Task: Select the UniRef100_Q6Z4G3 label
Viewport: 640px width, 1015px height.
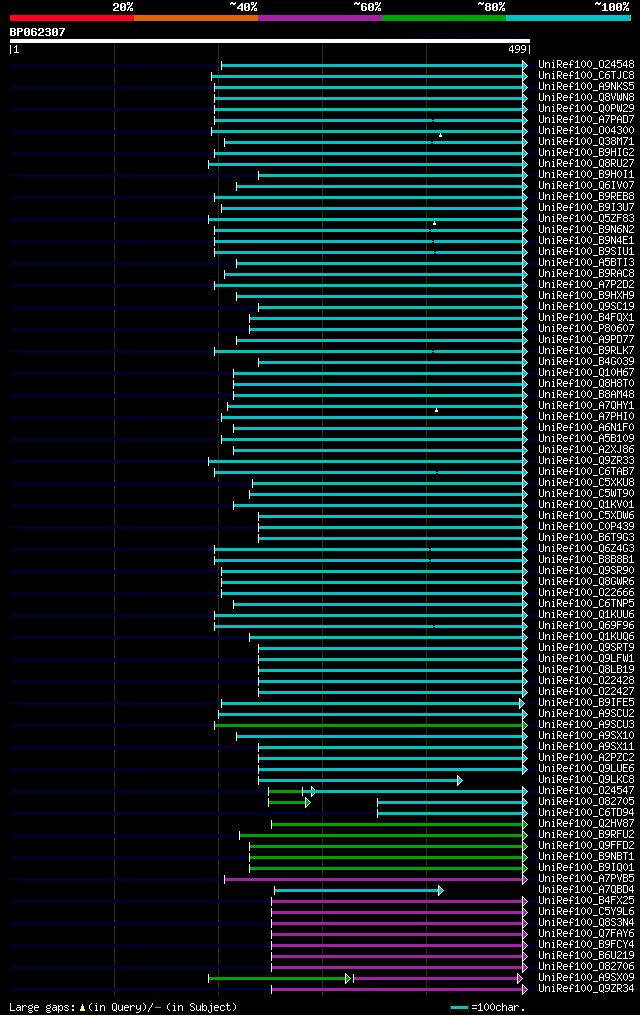Action: pos(586,548)
